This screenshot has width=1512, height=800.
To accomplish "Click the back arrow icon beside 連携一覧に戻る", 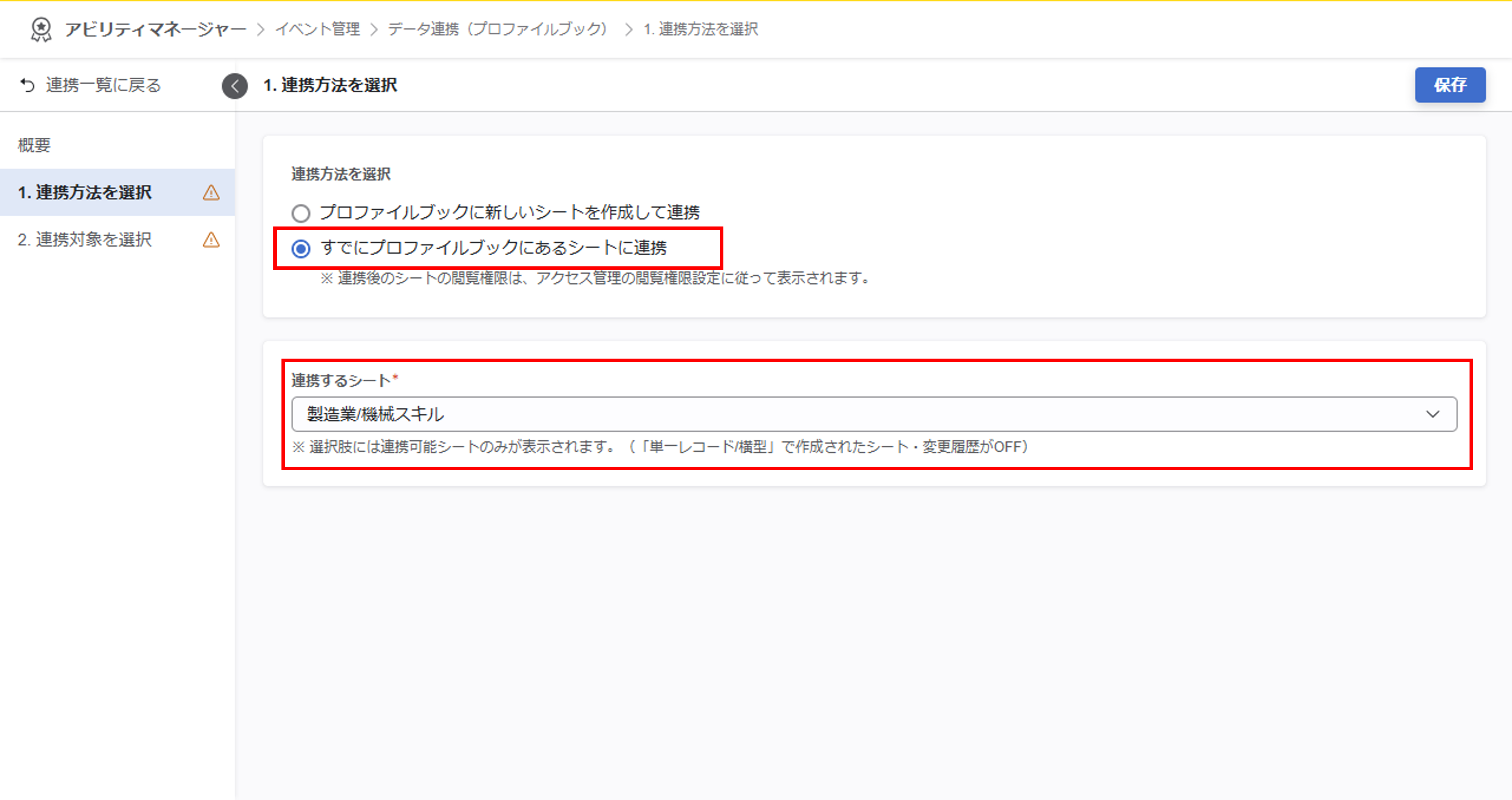I will 27,85.
